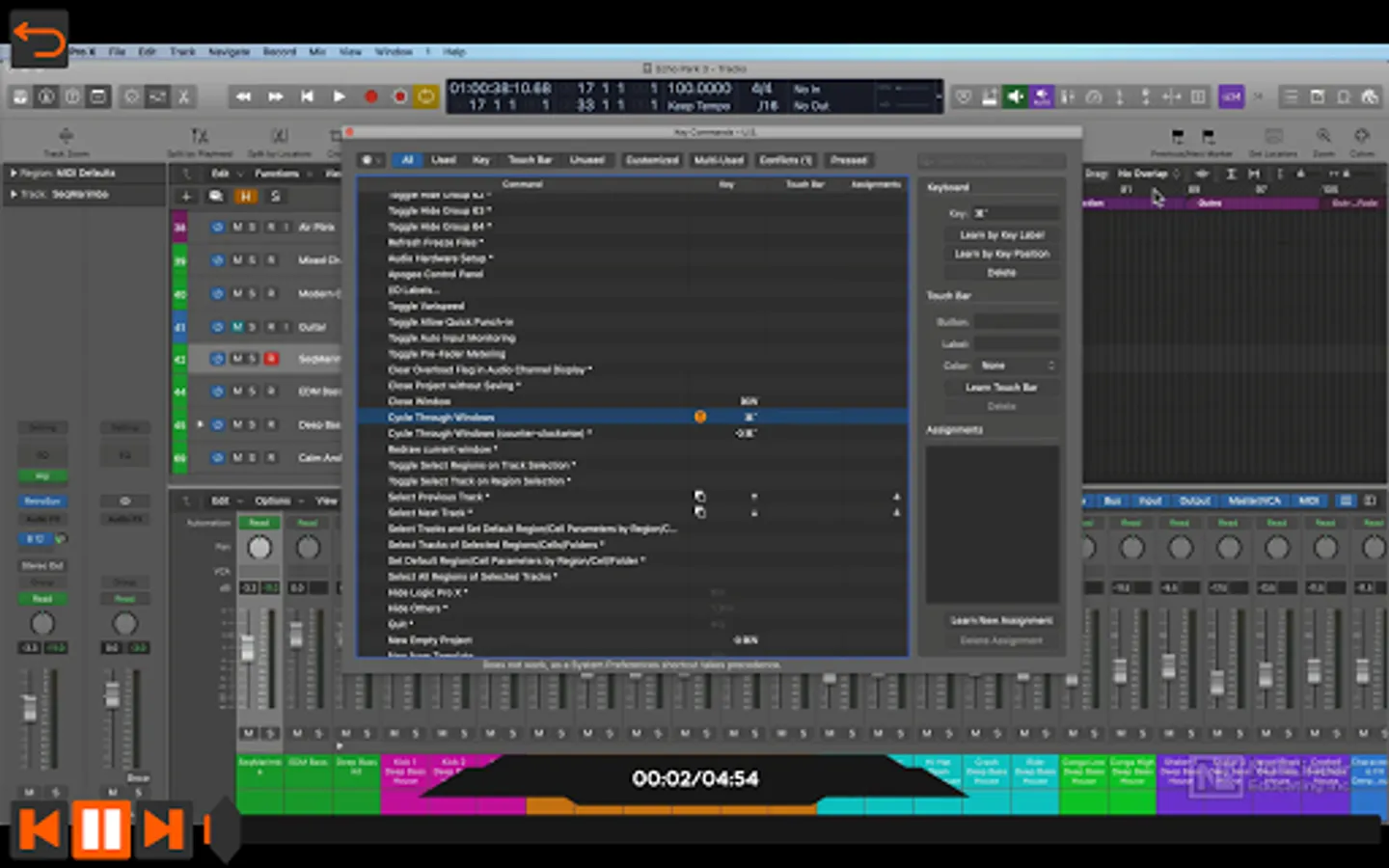Toggle mute on the Guitar track
Screen dimensions: 1389x868
[x=237, y=327]
